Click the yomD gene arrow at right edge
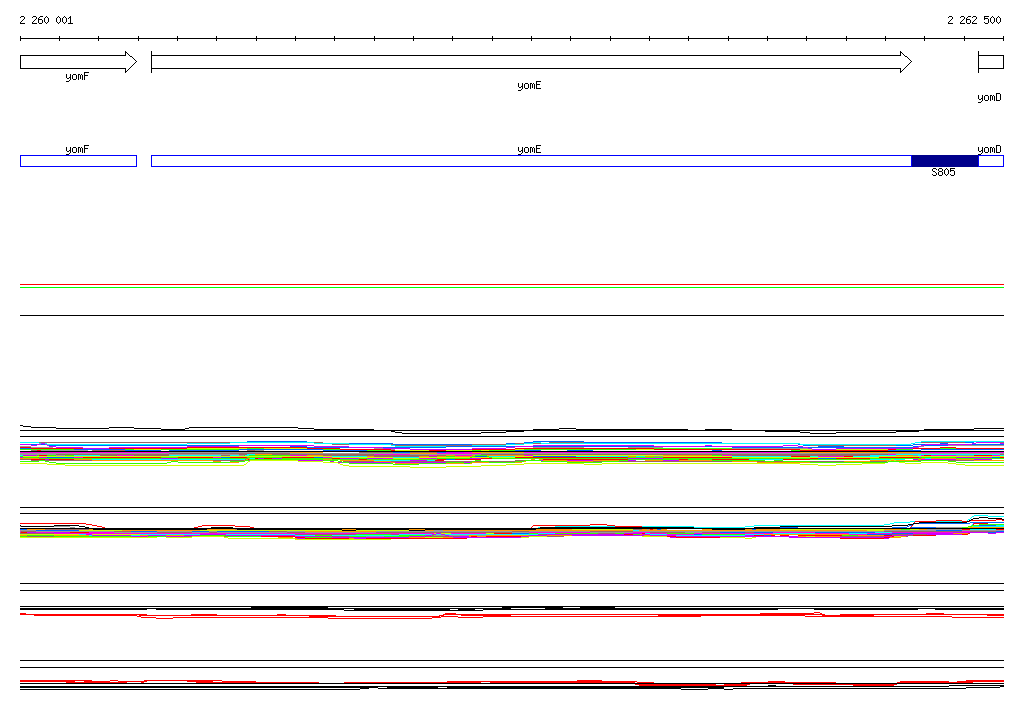1024x714 pixels. coord(990,62)
